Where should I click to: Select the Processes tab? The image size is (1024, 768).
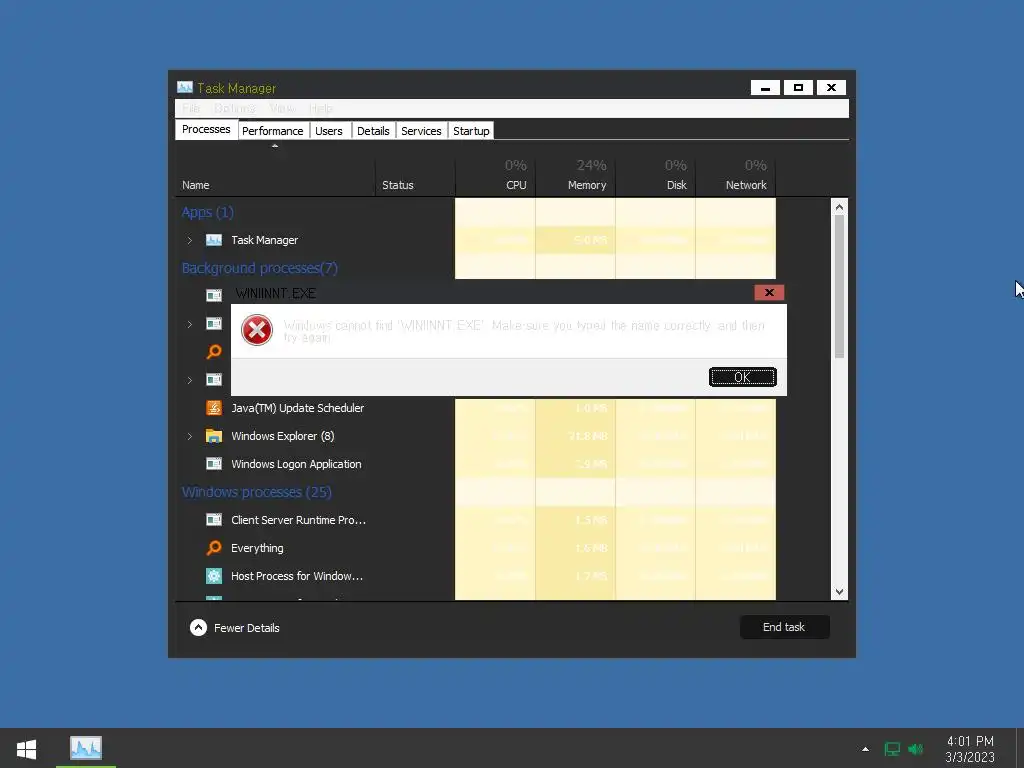(206, 129)
